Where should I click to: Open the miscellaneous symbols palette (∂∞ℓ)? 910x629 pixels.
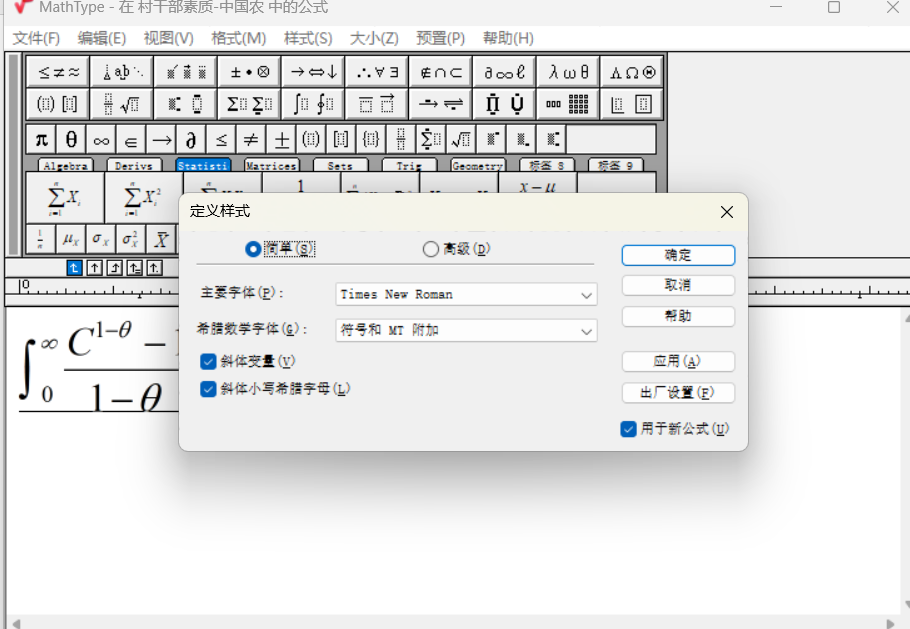tap(505, 72)
